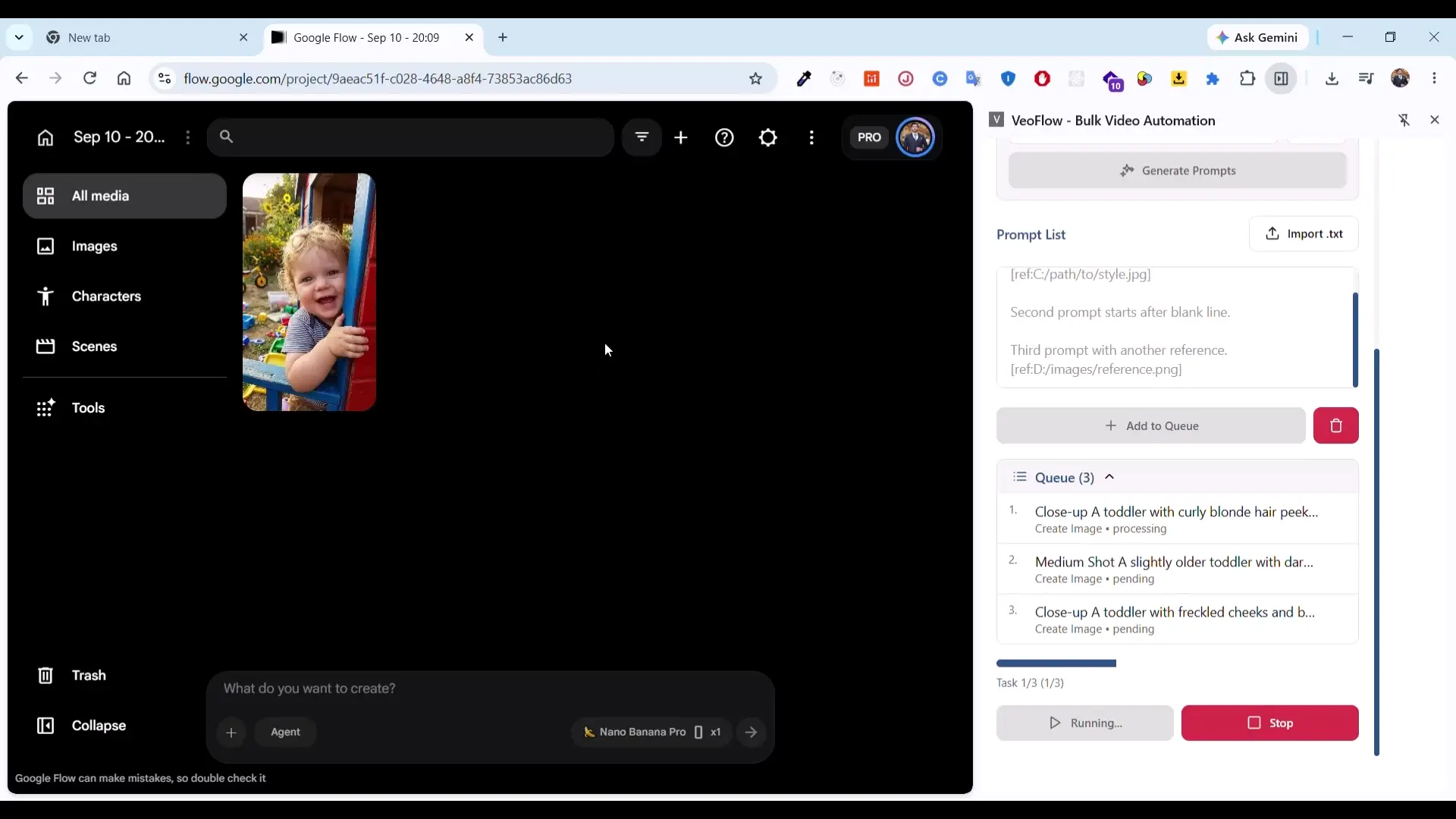Open the filter media icon
1456x819 pixels.
(642, 137)
